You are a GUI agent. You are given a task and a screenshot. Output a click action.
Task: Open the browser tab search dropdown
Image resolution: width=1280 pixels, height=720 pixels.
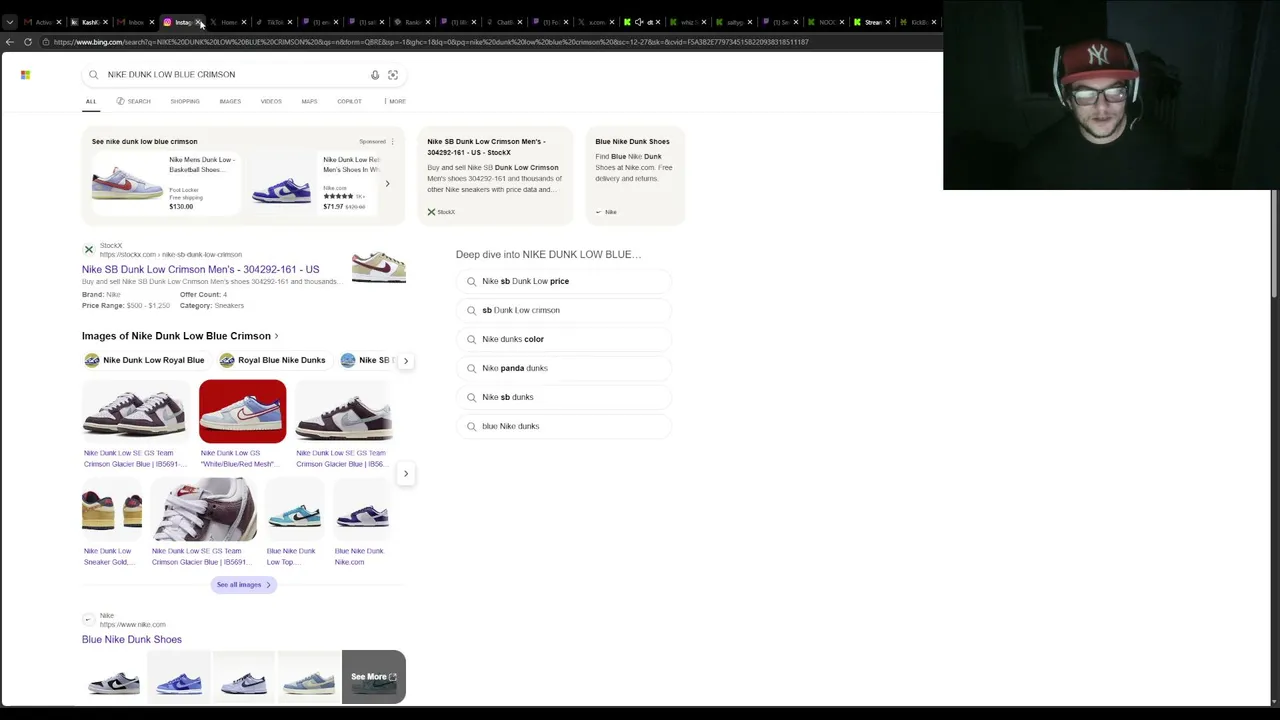pos(9,22)
